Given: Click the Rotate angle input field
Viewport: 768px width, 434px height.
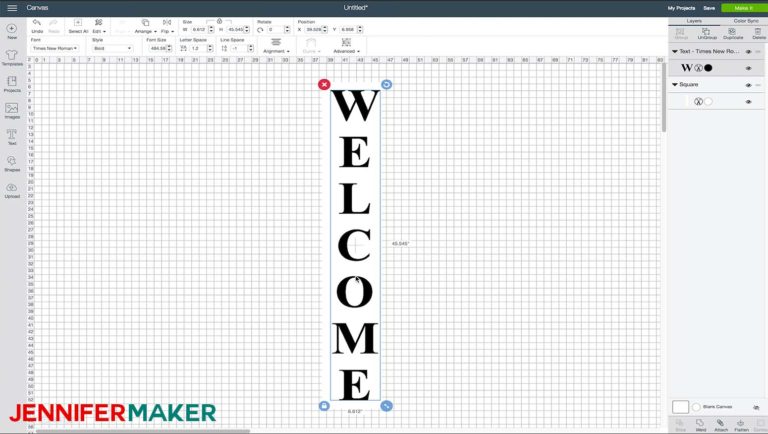Looking at the screenshot, I should click(x=274, y=30).
